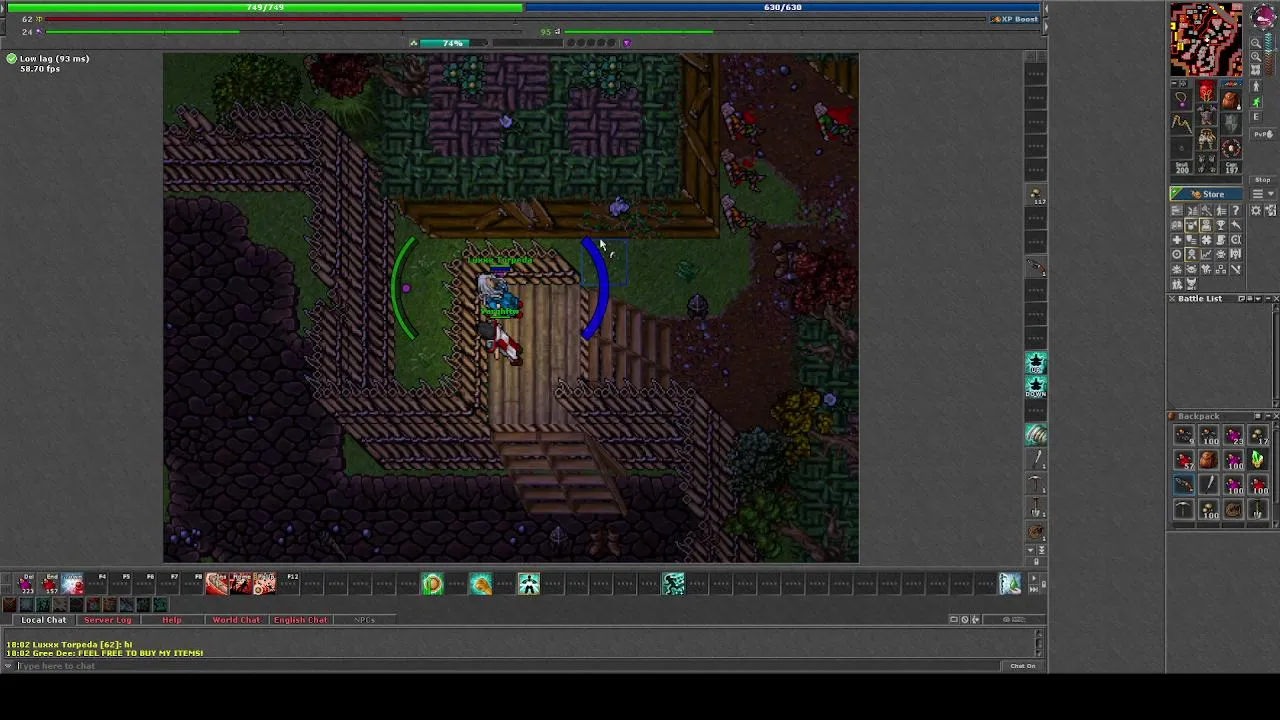Use the green ring spell action button
Screen dimensions: 1280x720
click(x=432, y=583)
